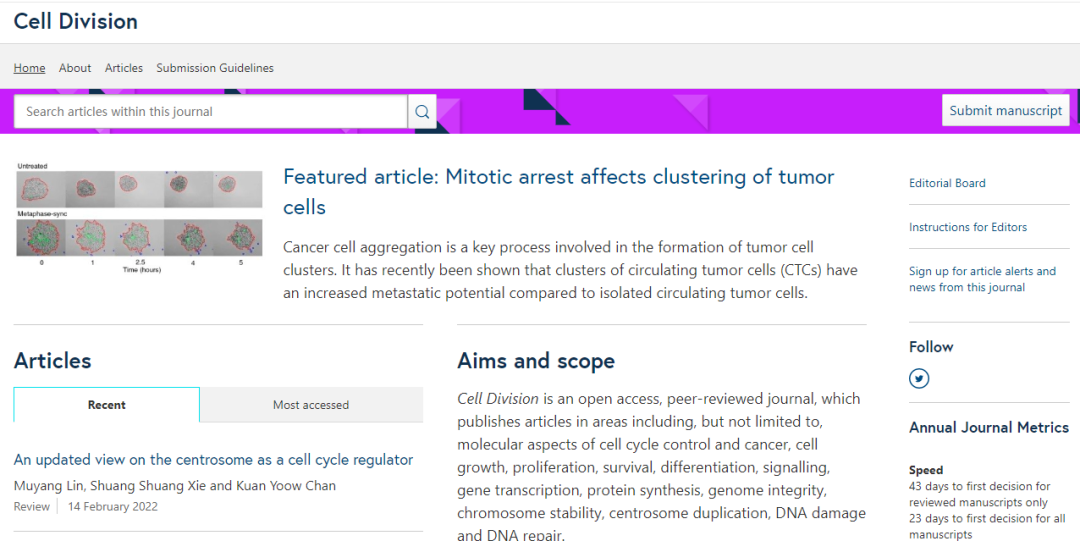Click the search magnifier icon
This screenshot has height=541, width=1080.
click(x=422, y=112)
